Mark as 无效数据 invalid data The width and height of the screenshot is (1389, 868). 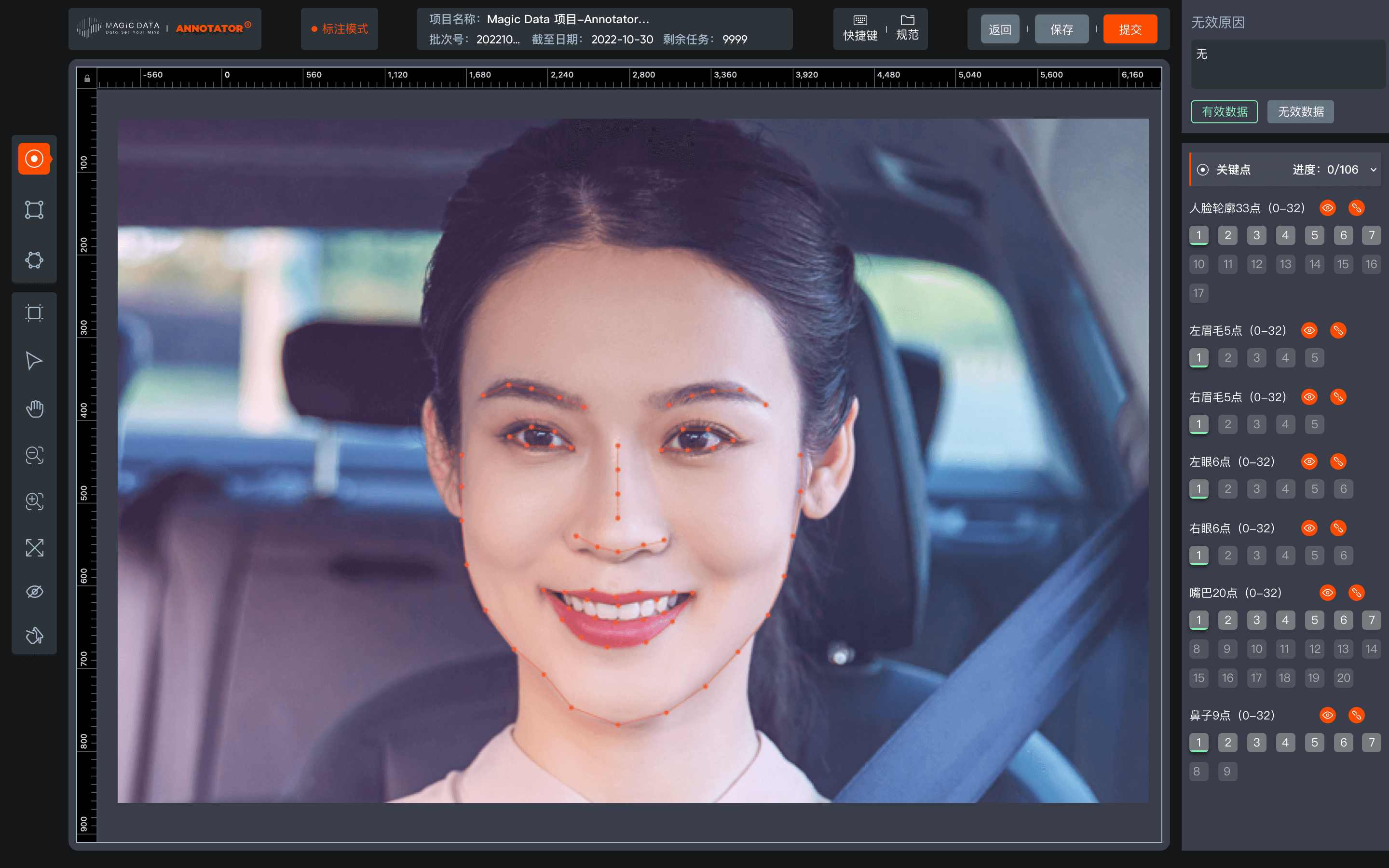(x=1300, y=112)
